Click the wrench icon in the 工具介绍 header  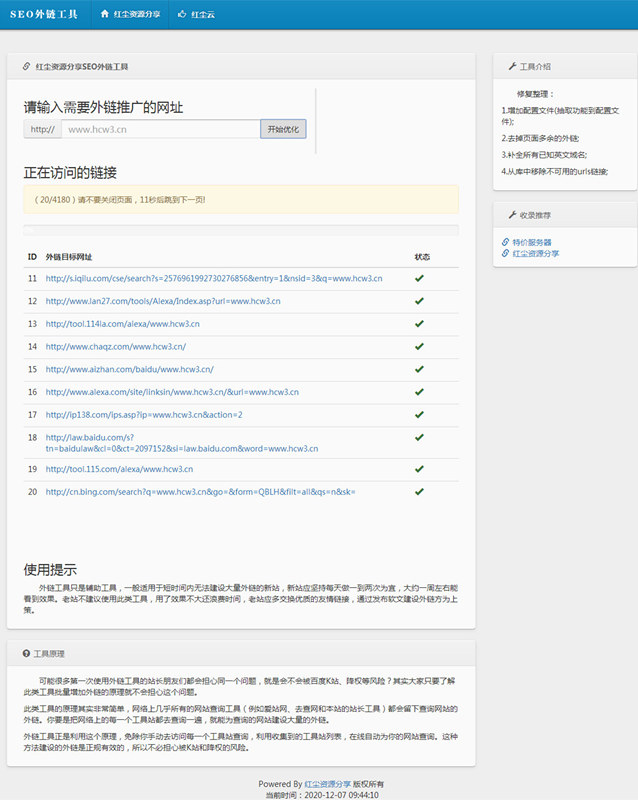coord(512,66)
